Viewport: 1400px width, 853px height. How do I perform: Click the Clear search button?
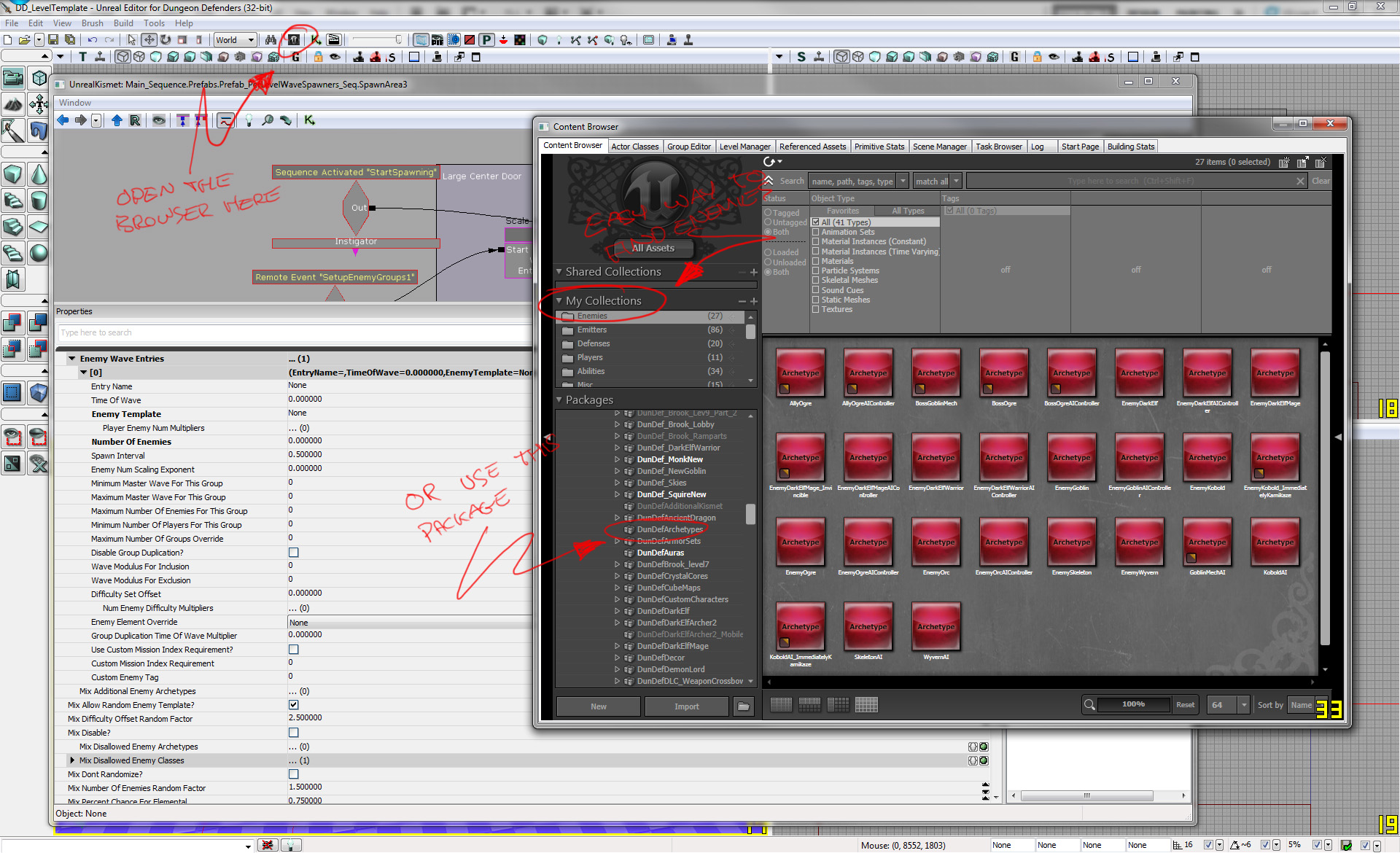point(1321,181)
